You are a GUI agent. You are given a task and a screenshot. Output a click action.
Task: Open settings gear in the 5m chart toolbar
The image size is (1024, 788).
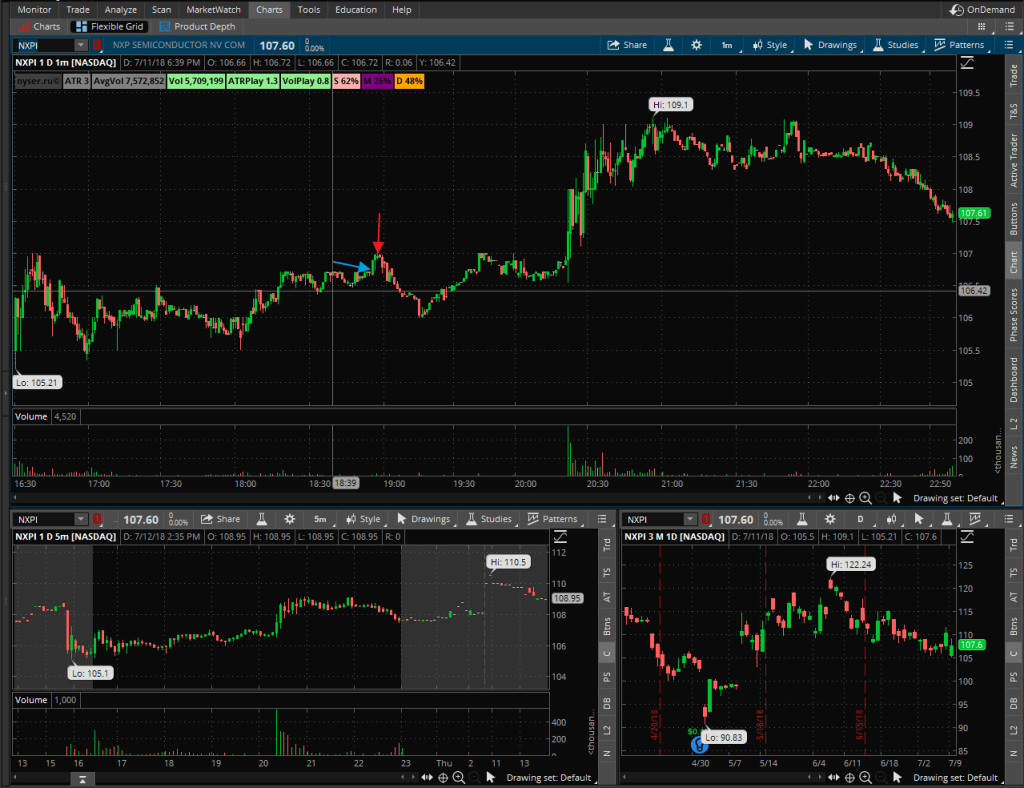pos(289,519)
